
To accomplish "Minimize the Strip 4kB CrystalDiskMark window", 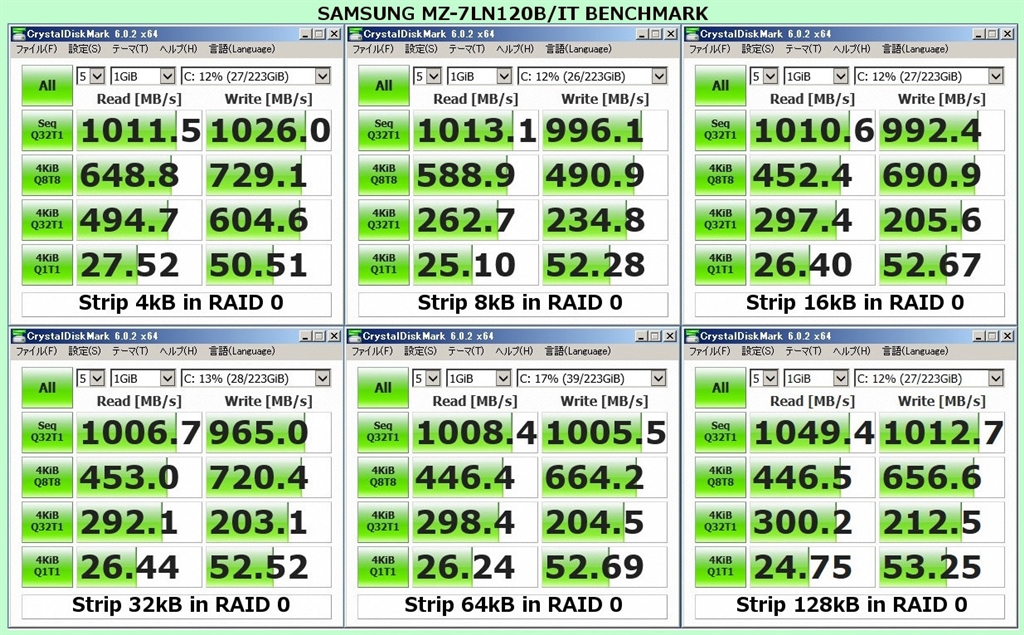I will tap(305, 34).
